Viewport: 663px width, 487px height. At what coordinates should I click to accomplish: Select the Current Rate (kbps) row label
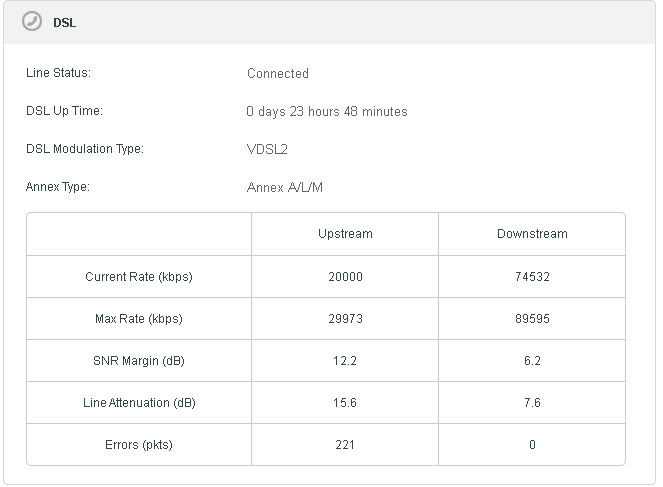click(139, 277)
